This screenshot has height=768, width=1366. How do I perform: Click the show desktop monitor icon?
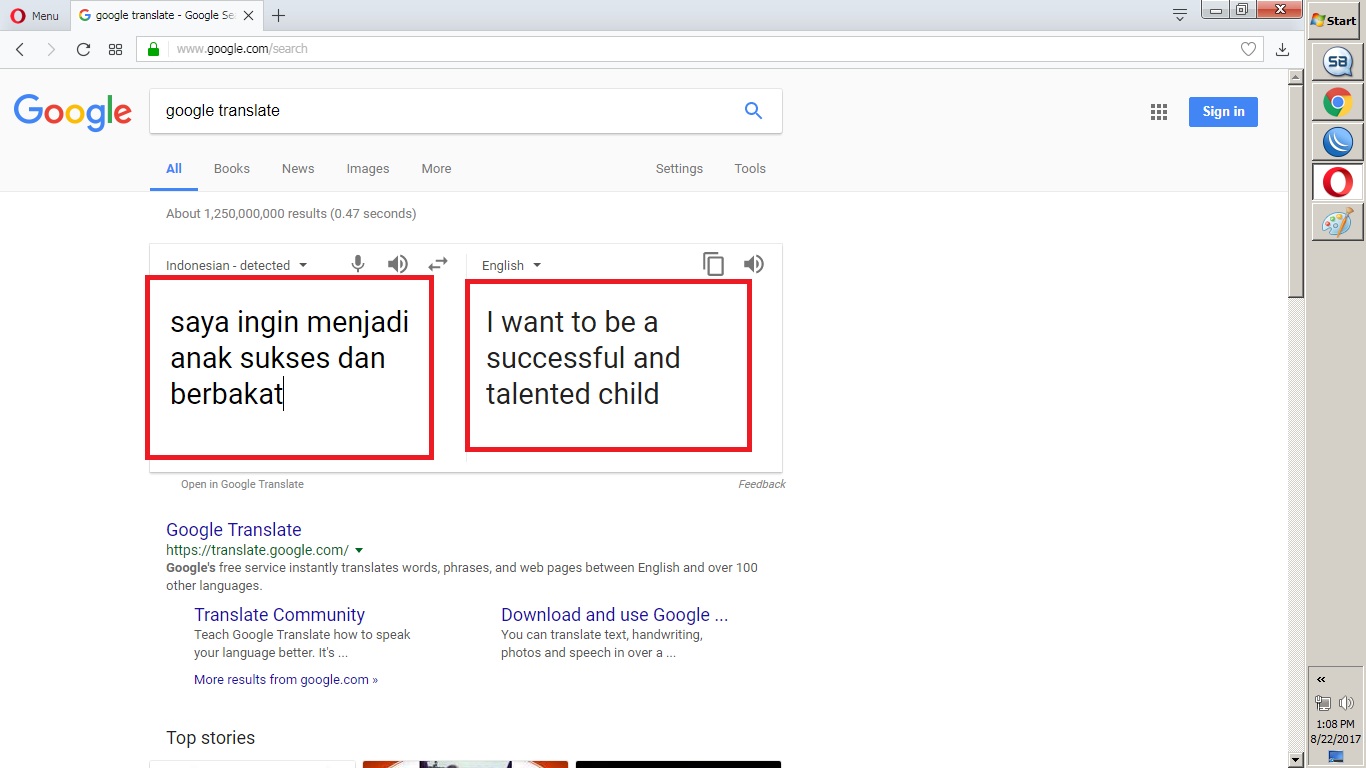pos(1335,757)
